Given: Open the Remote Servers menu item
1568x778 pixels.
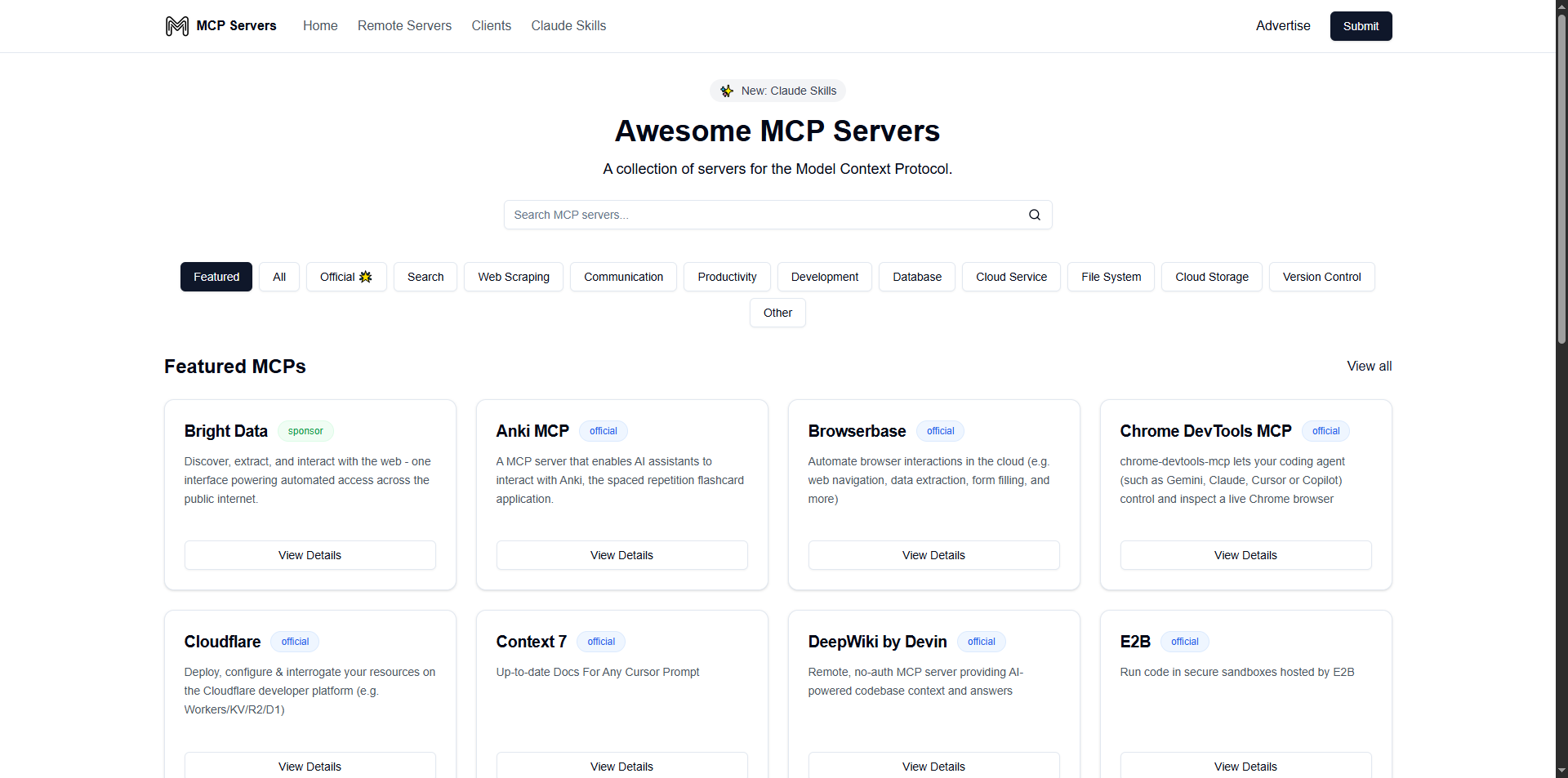Looking at the screenshot, I should 404,26.
